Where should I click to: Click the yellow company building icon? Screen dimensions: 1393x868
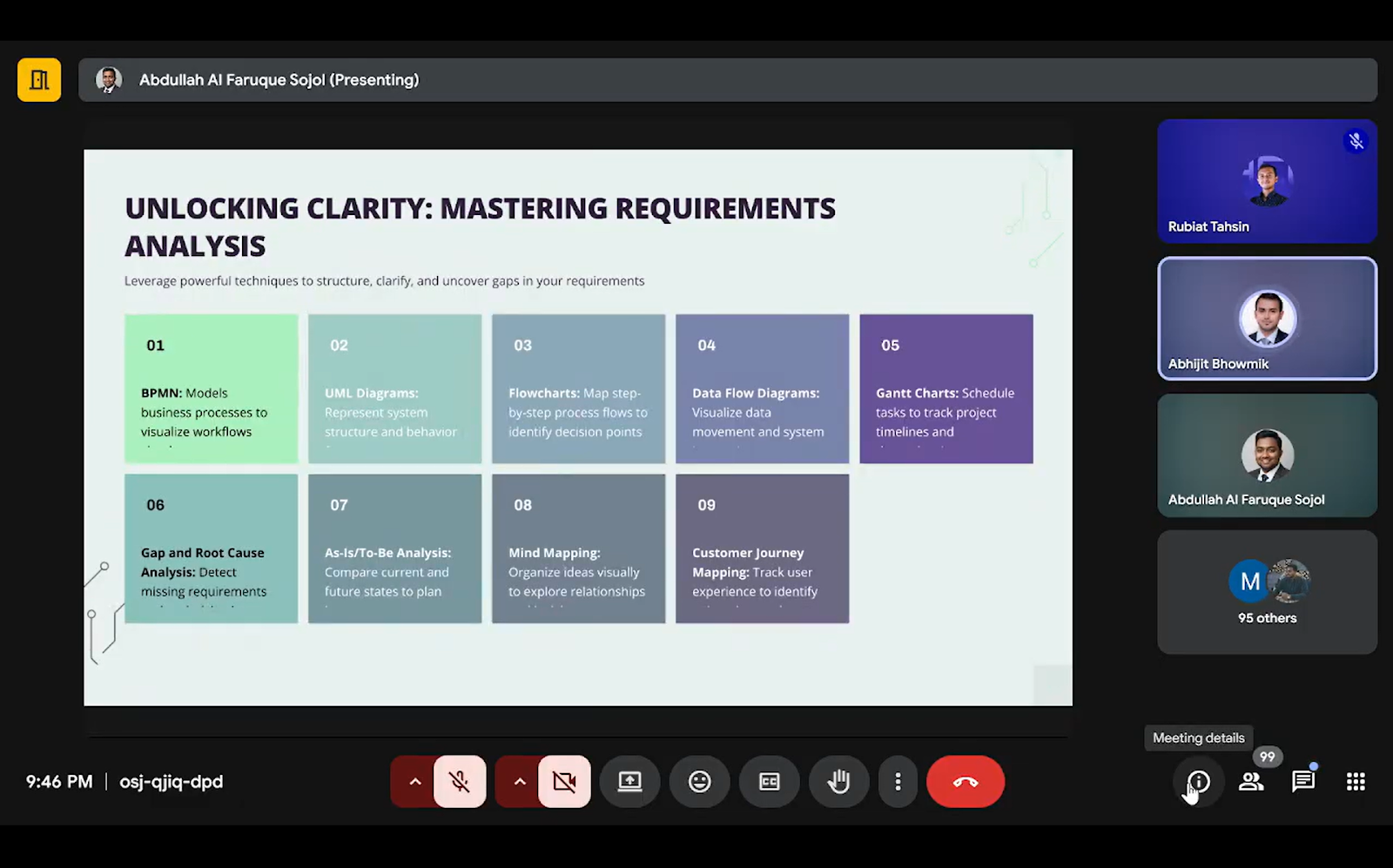39,80
